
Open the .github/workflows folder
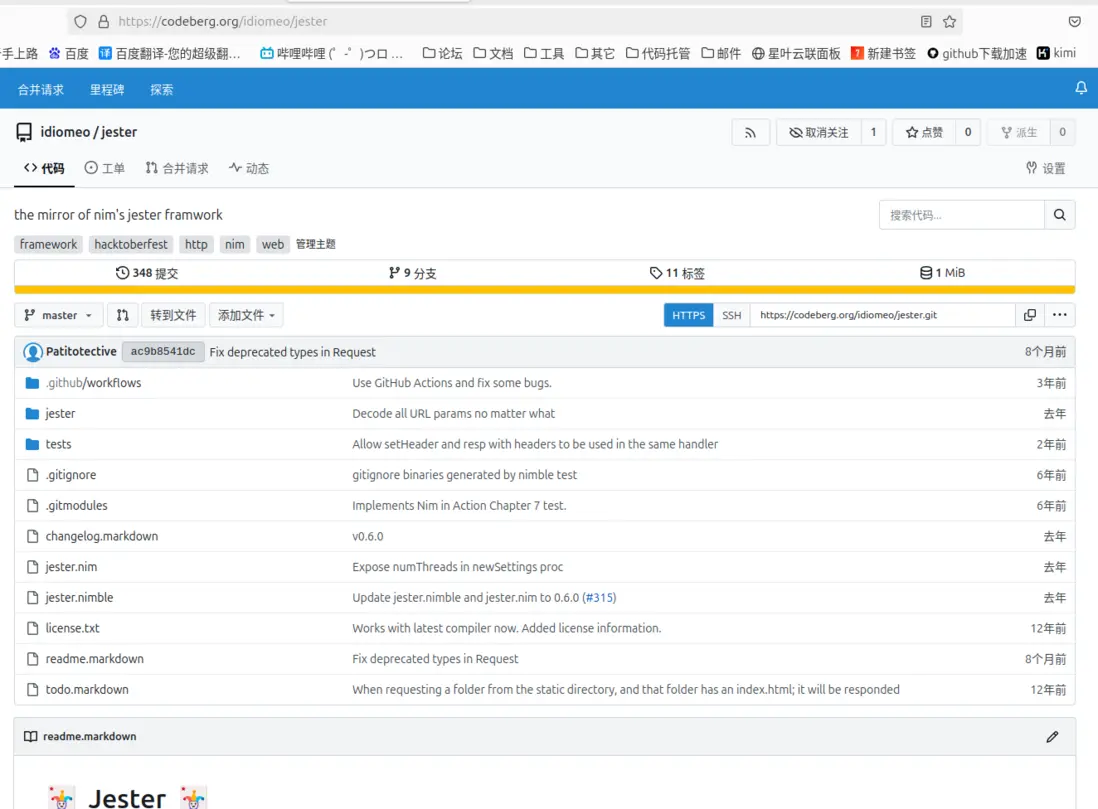93,383
